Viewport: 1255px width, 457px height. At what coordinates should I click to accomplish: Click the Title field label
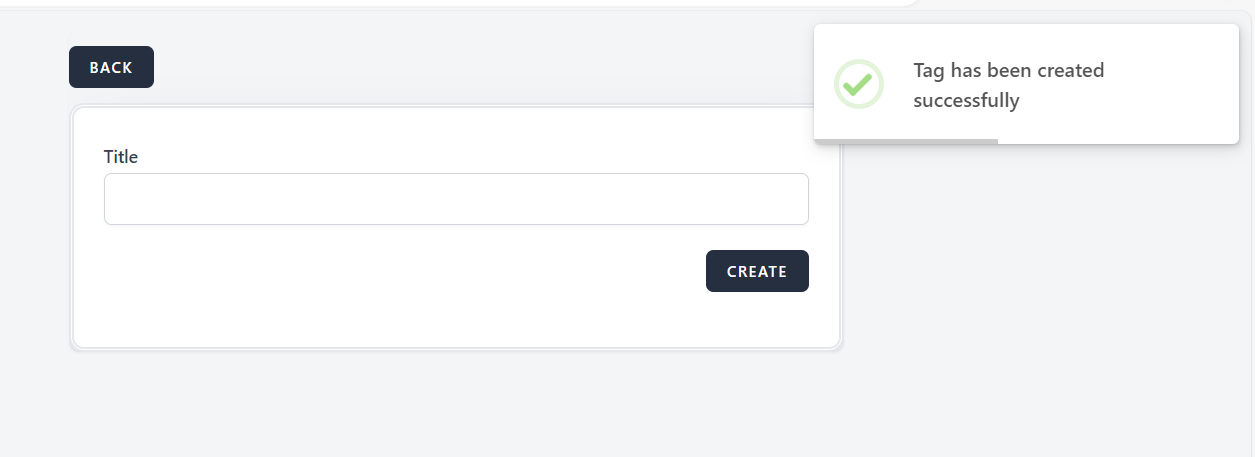tap(121, 157)
